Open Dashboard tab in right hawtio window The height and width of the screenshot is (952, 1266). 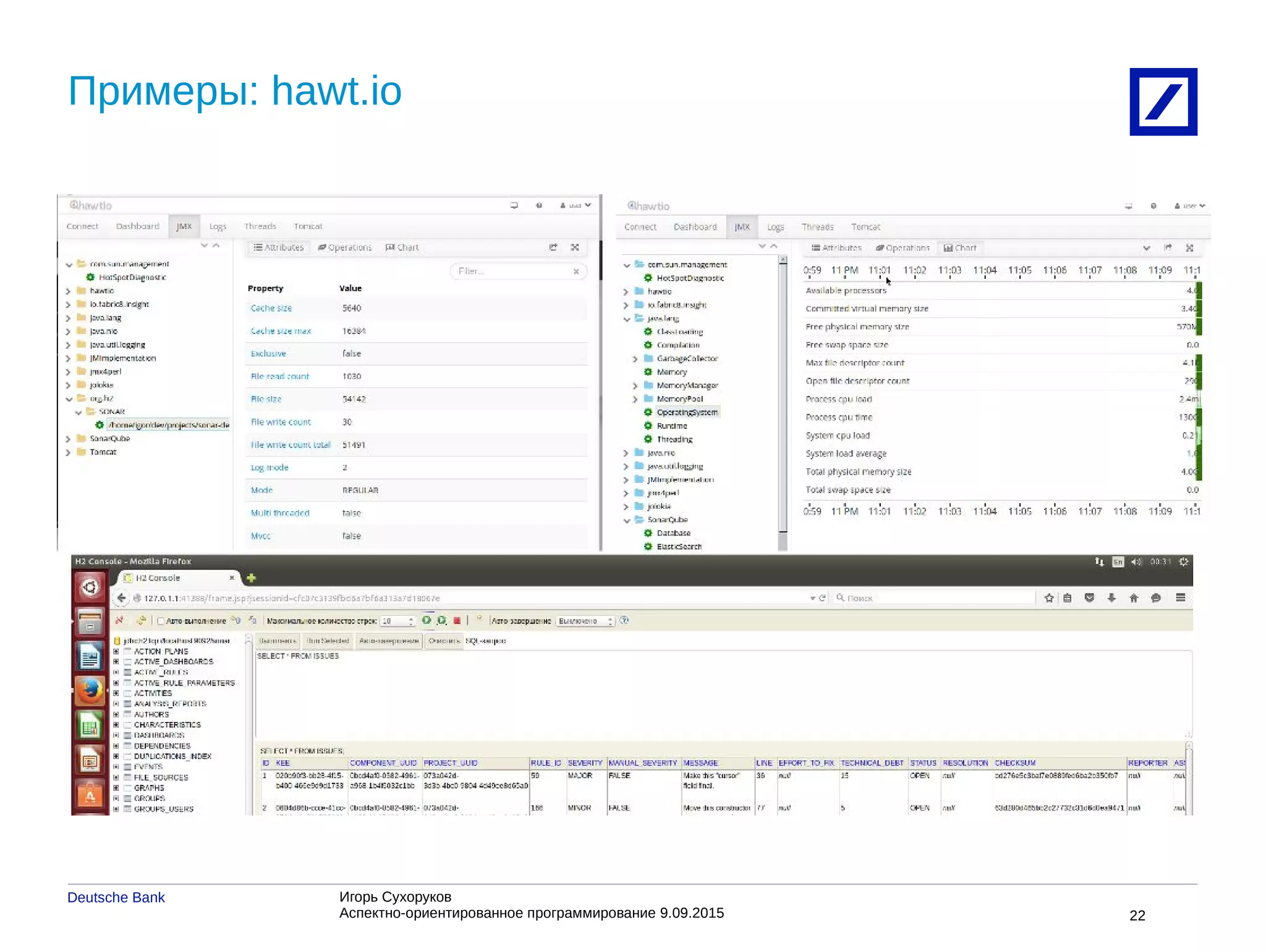695,227
